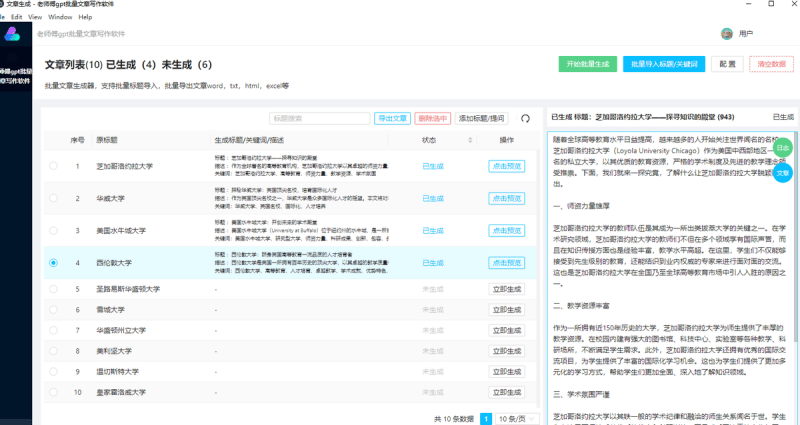Viewport: 800px width, 425px height.
Task: Click 华盛顿州立大学 title cell in row 7
Action: point(121,330)
